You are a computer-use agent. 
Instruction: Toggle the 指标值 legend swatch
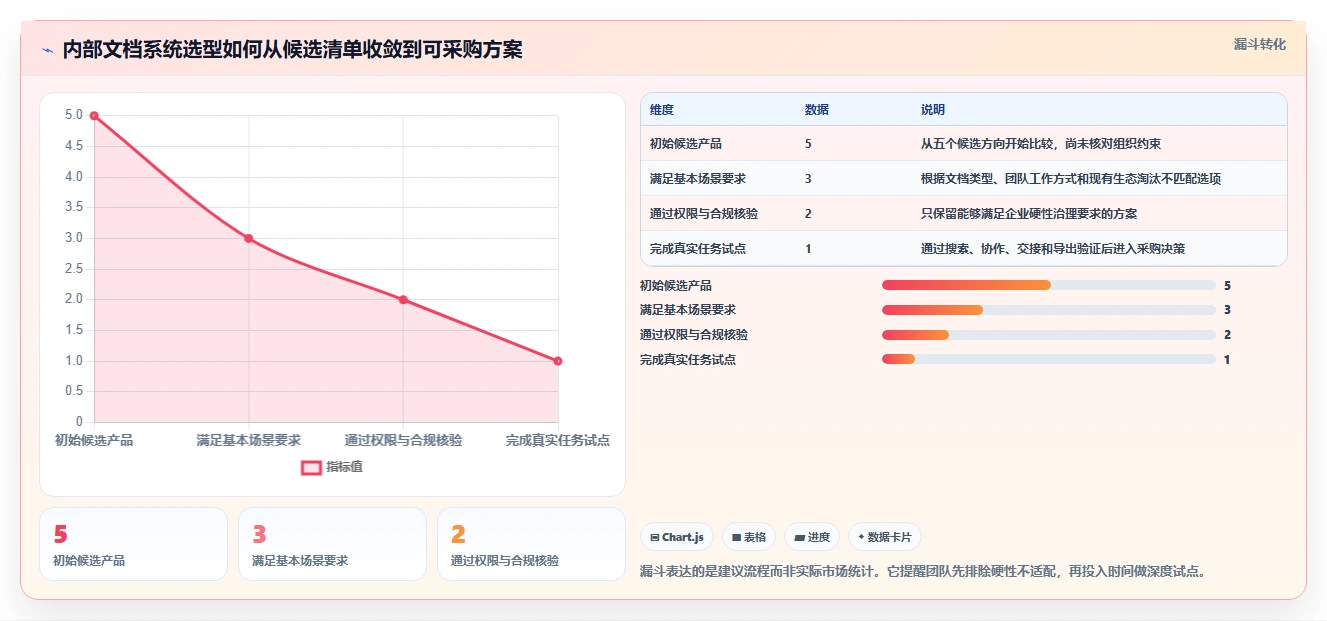coord(311,467)
